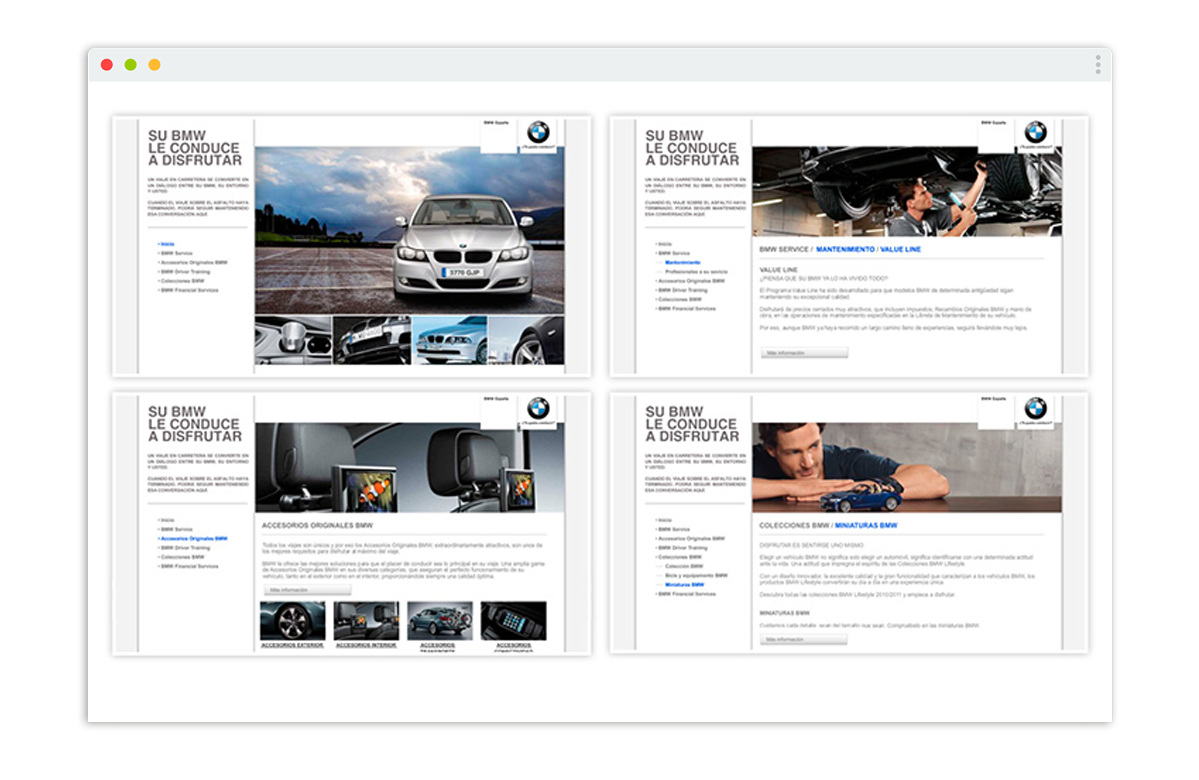The height and width of the screenshot is (780, 1199).
Task: Collapse BMW Service in the Value Line page menu
Action: pyautogui.click(x=673, y=254)
